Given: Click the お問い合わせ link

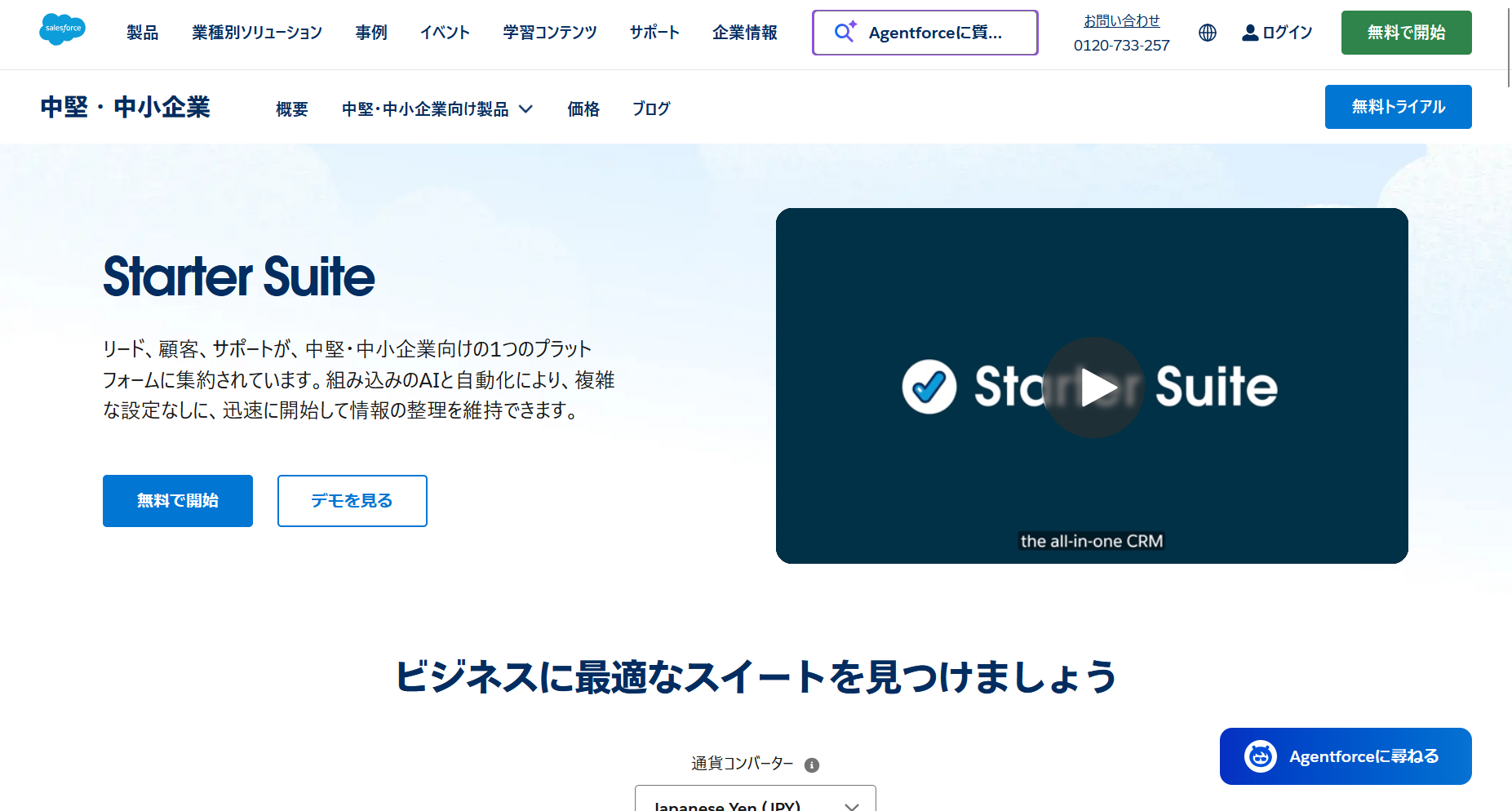Looking at the screenshot, I should [1121, 21].
